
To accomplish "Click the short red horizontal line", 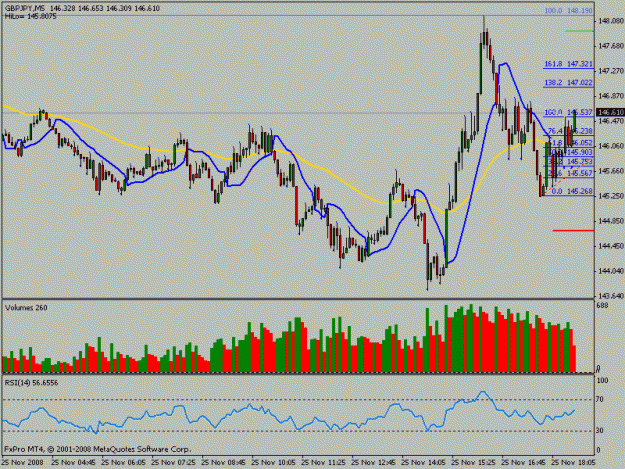I will [573, 230].
